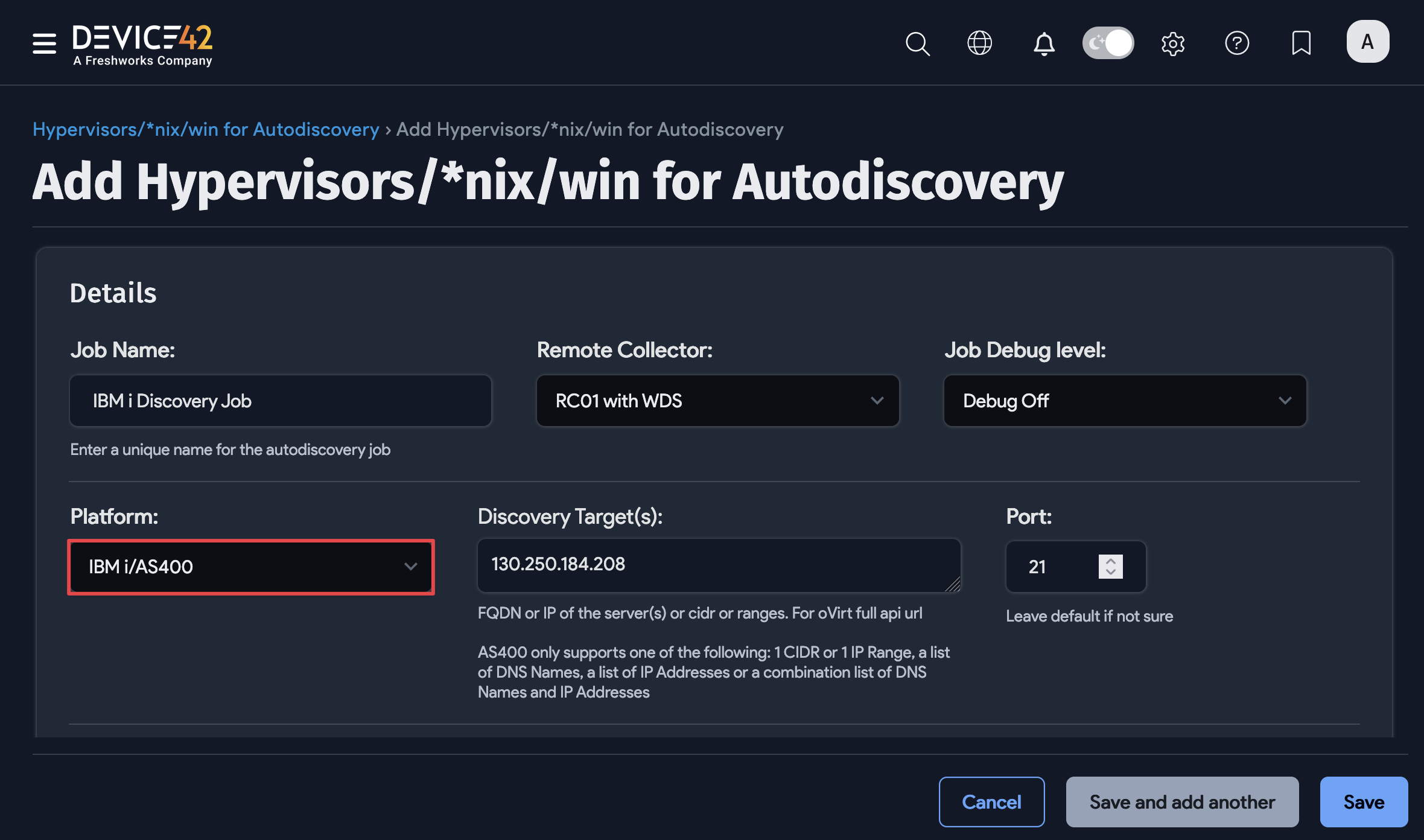Click the globe language icon
This screenshot has width=1424, height=840.
click(x=979, y=43)
